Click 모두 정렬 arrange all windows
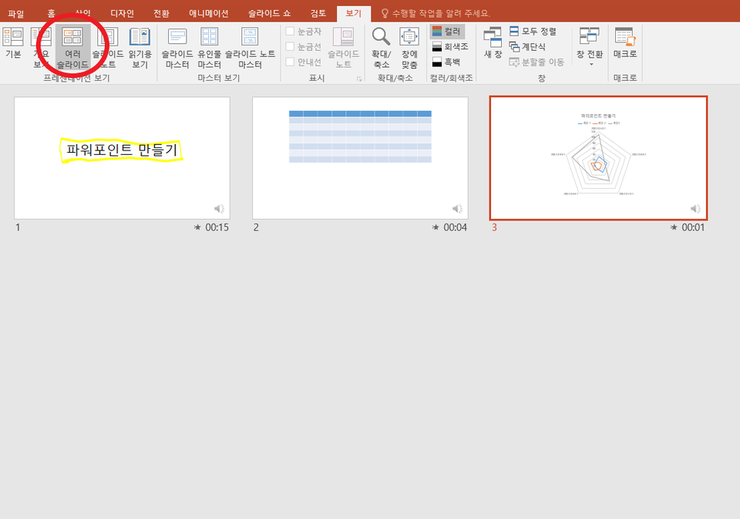Viewport: 740px width, 519px height. click(533, 32)
